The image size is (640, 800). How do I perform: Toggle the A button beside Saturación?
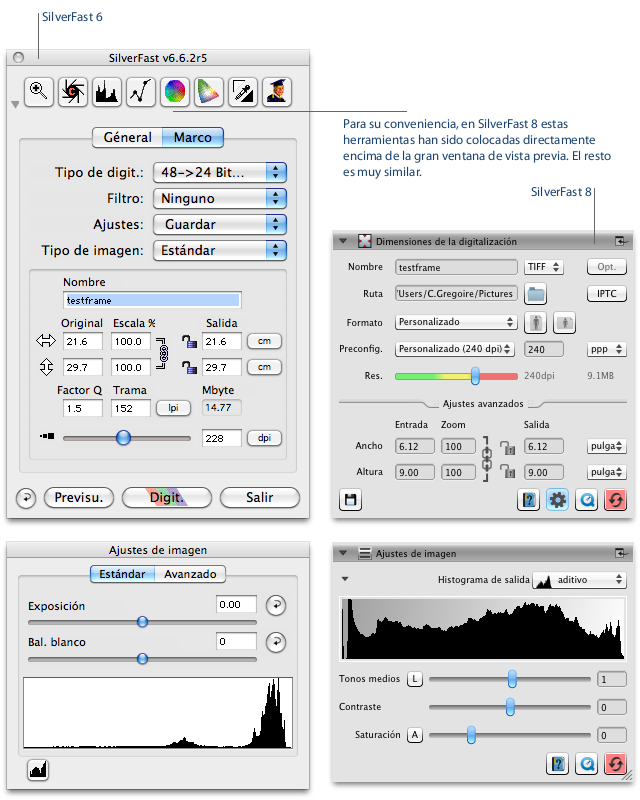pos(415,735)
